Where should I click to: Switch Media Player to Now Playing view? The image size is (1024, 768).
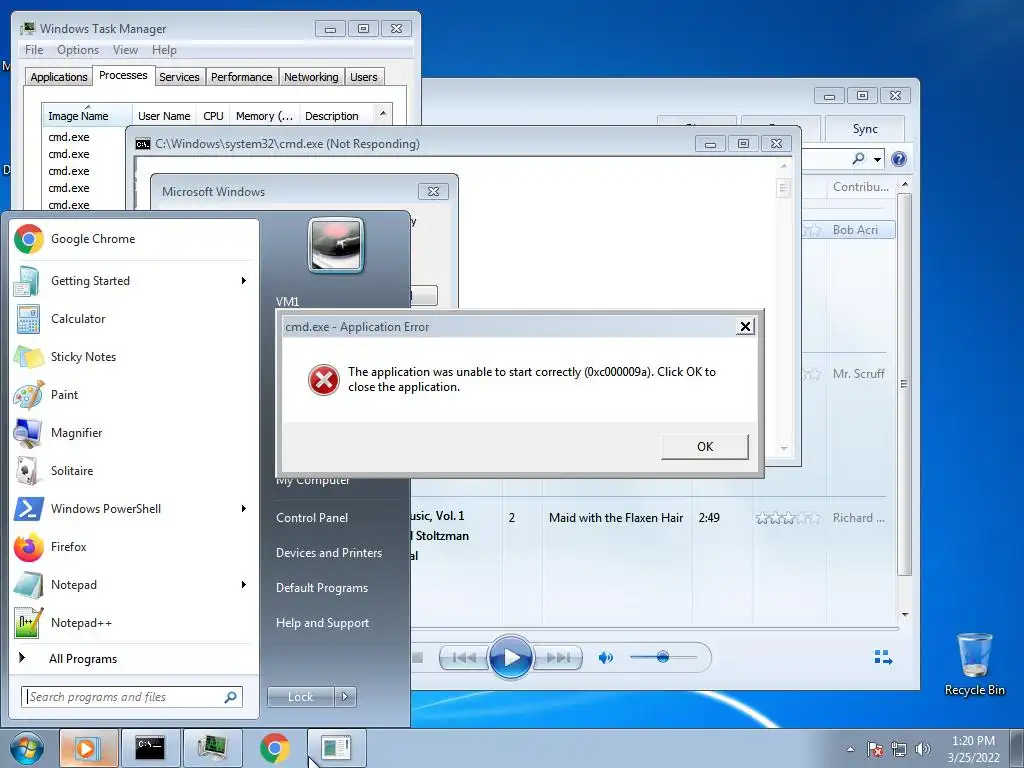click(x=883, y=658)
